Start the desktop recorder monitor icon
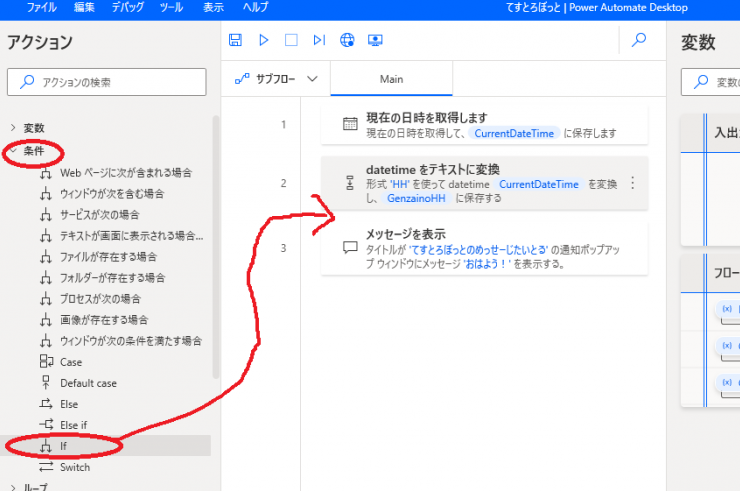The height and width of the screenshot is (491, 740). pos(376,40)
